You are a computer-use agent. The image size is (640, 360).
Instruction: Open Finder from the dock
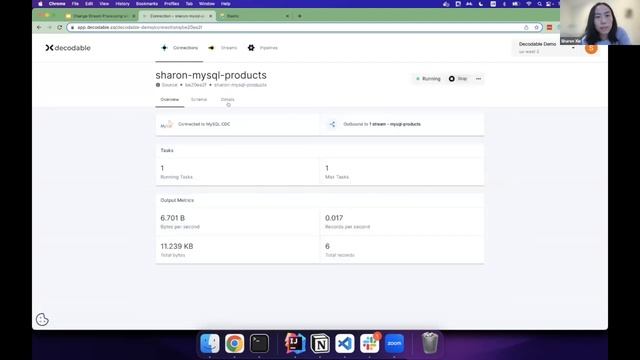click(210, 343)
